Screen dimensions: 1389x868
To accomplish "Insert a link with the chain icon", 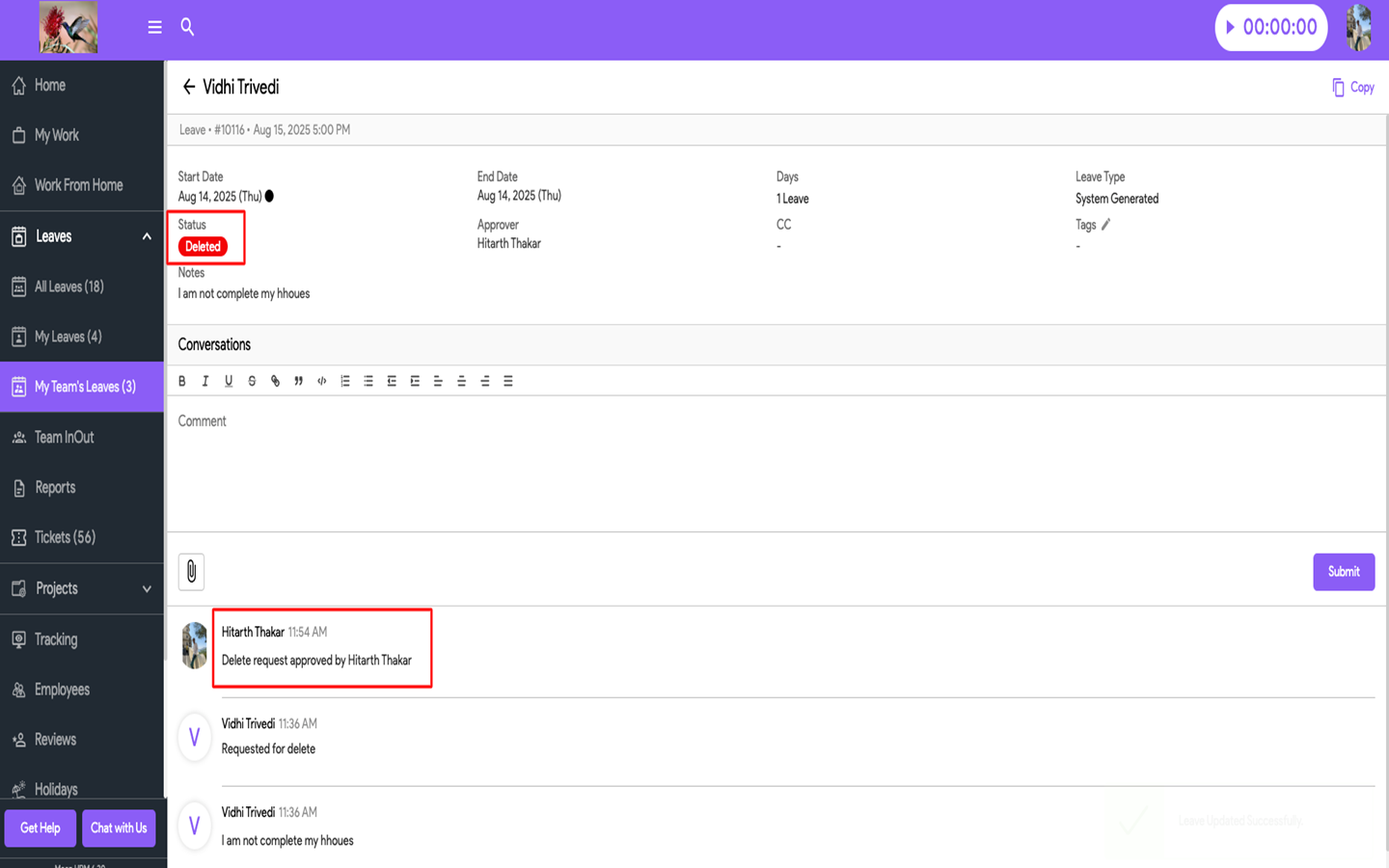I will pos(275,381).
